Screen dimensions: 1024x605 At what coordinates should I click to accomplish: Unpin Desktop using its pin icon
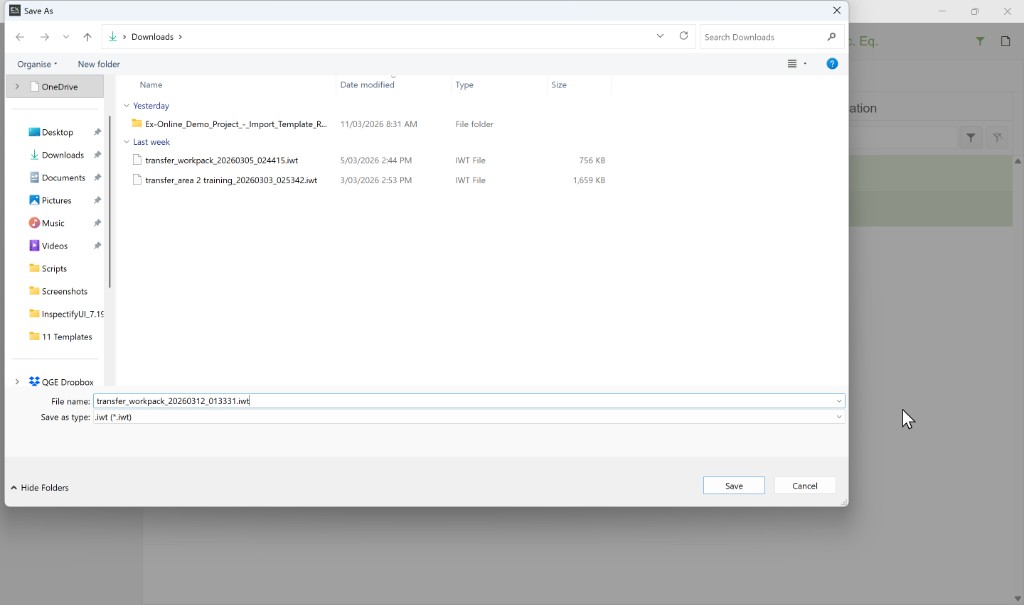coord(97,132)
